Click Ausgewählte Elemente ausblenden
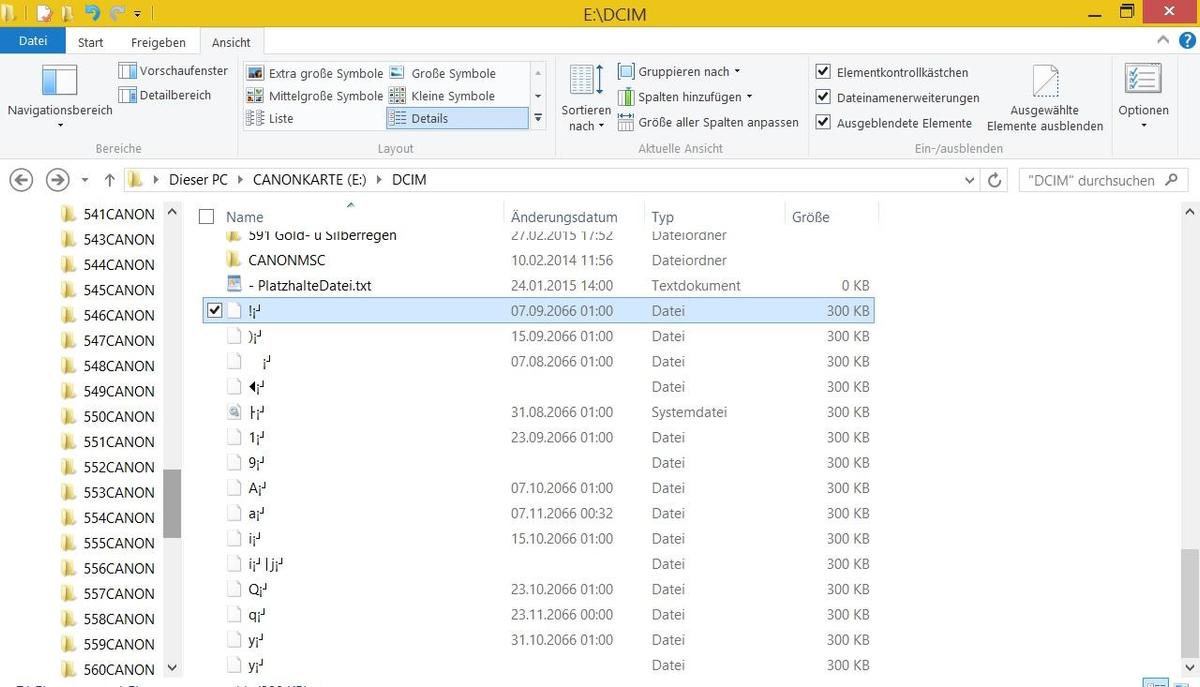The height and width of the screenshot is (687, 1200). point(1045,98)
